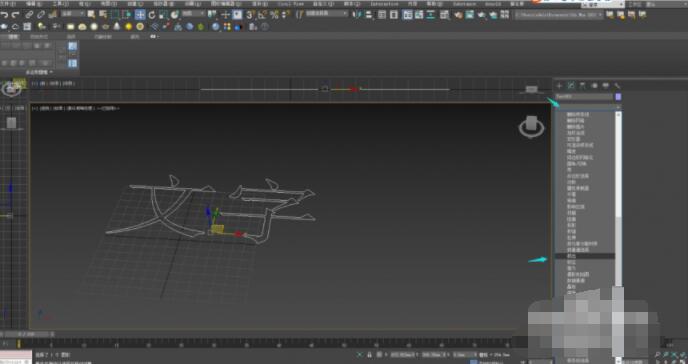Open the Select by Name dialog icon
The width and height of the screenshot is (689, 364).
[103, 15]
